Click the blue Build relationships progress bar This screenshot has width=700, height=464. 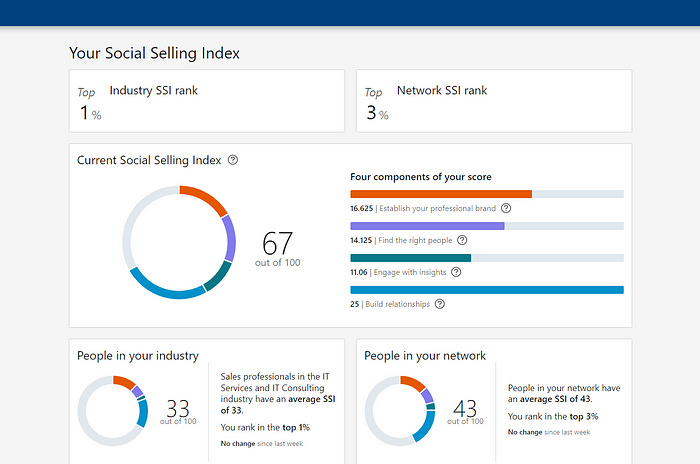point(487,290)
